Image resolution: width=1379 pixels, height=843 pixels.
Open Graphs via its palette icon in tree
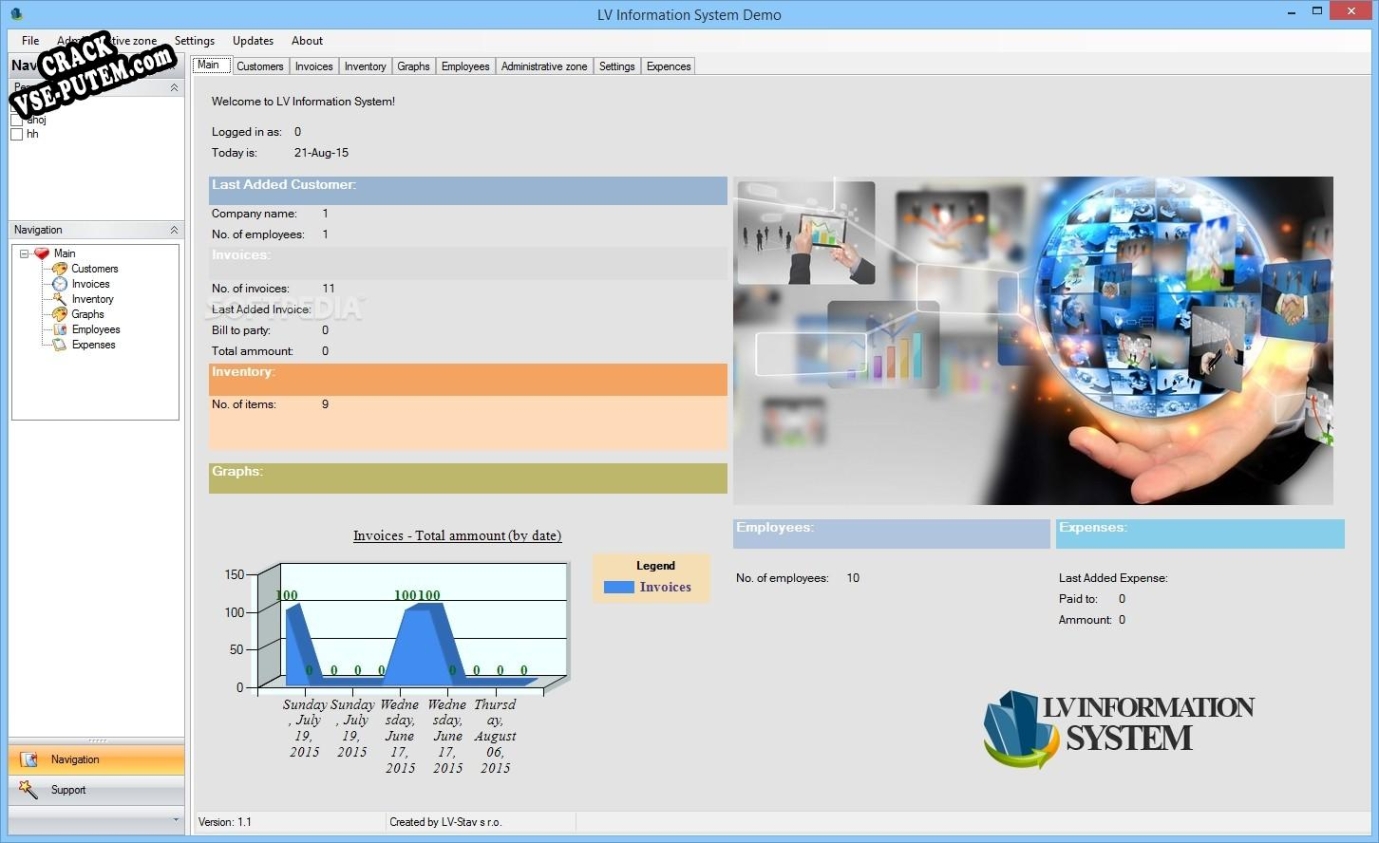(60, 314)
